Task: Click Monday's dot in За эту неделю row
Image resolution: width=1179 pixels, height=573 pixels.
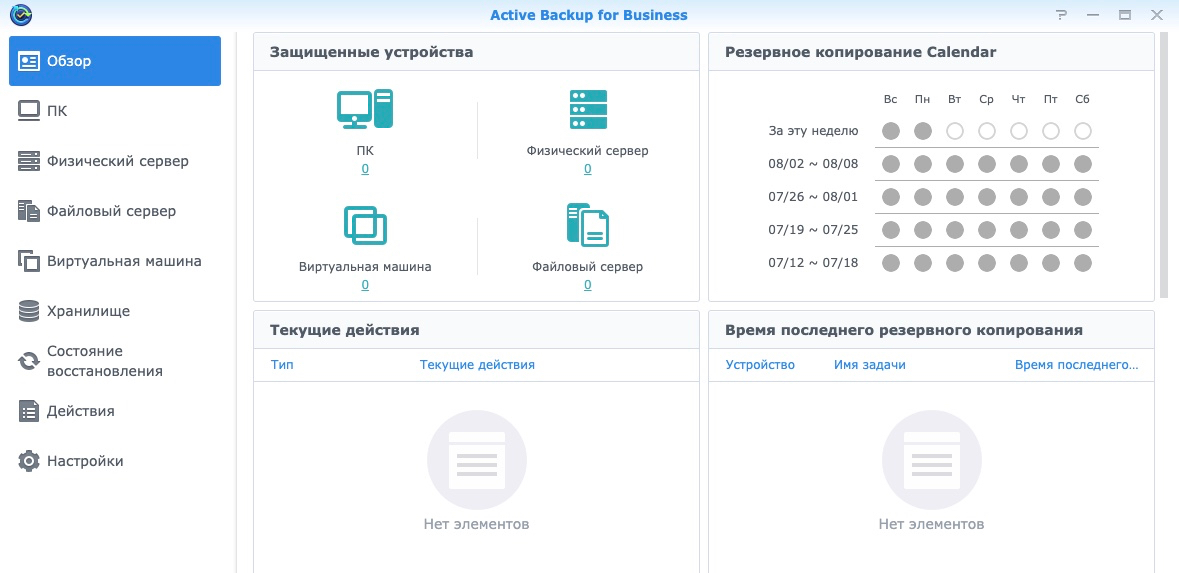Action: coord(922,131)
